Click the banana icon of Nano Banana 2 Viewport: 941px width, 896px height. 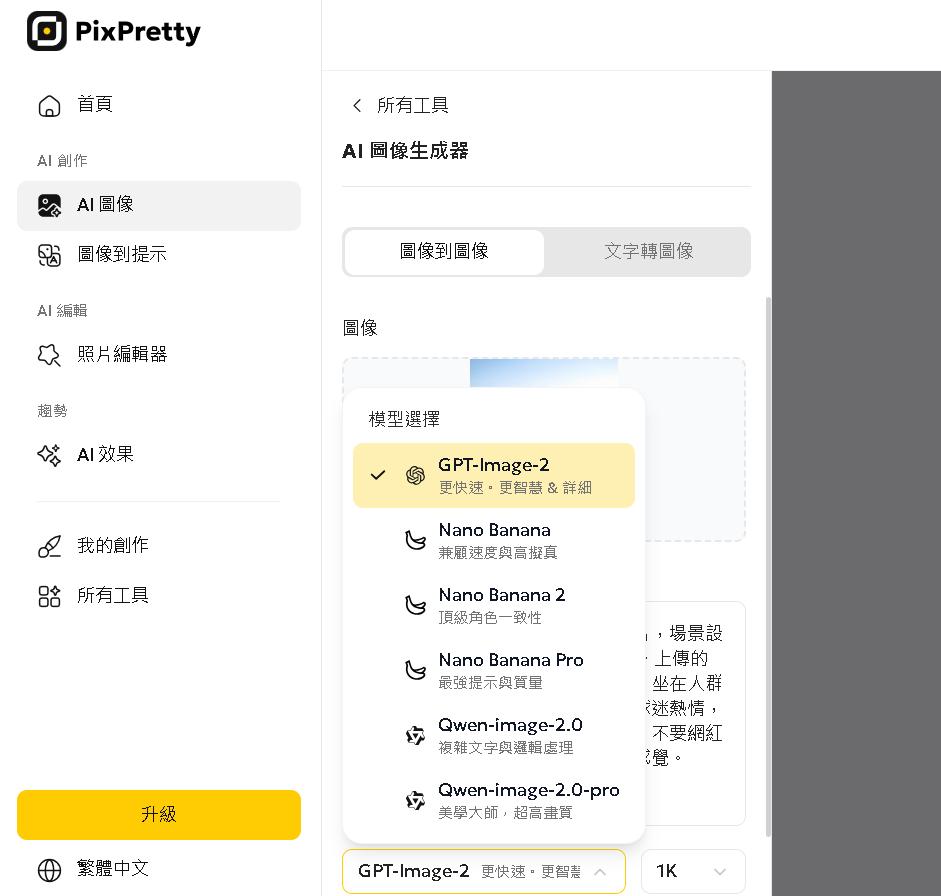coord(415,605)
